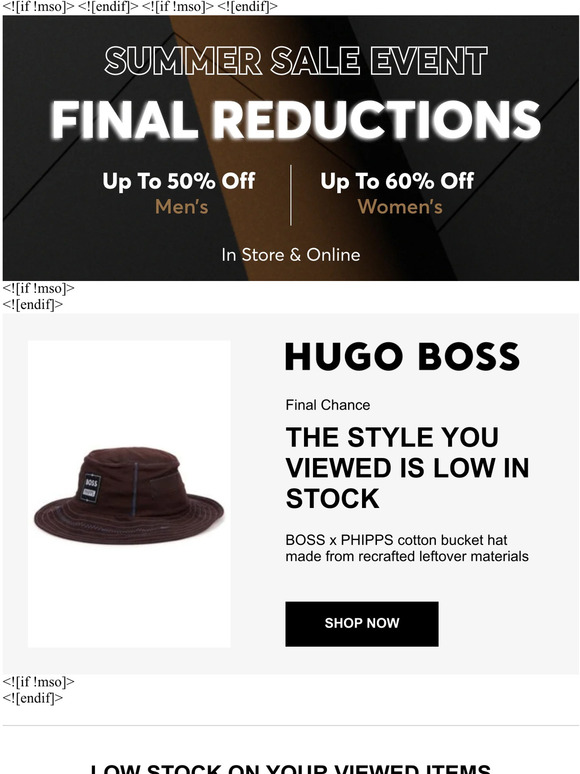Image resolution: width=580 pixels, height=774 pixels.
Task: Click the FINAL REDUCTIONS banner headline
Action: point(295,120)
